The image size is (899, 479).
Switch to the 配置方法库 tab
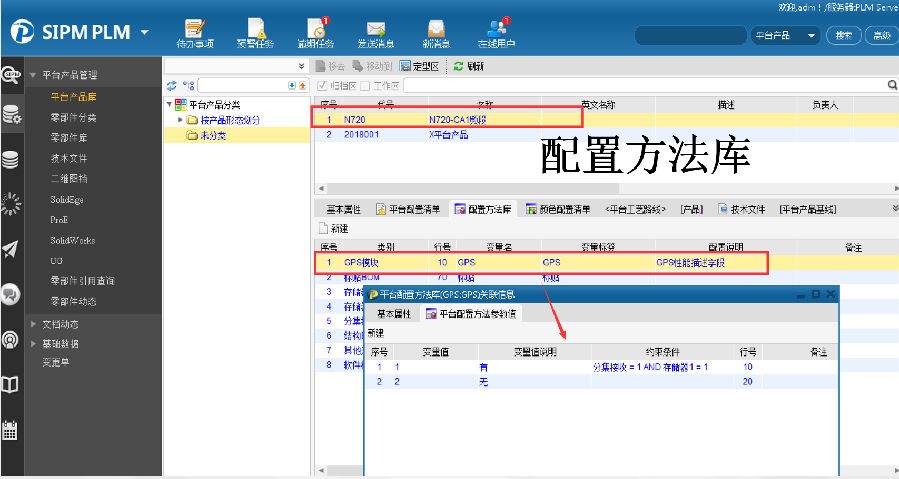click(482, 209)
